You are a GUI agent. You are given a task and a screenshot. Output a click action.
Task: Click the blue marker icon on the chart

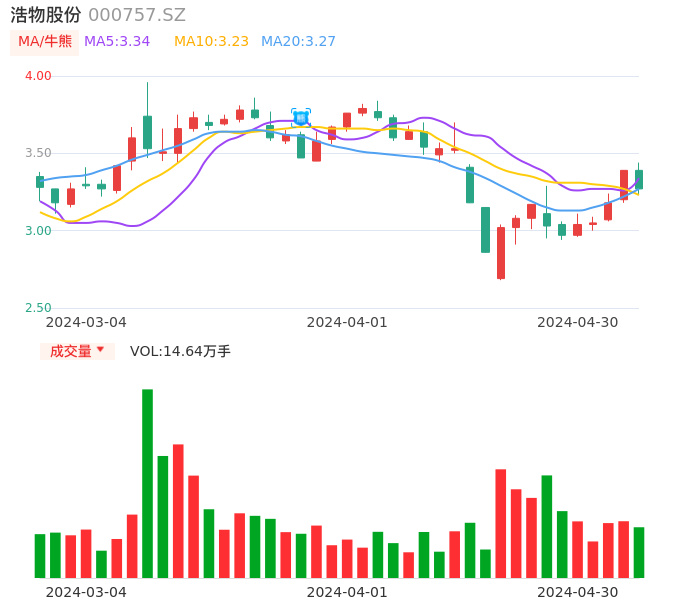(x=301, y=117)
